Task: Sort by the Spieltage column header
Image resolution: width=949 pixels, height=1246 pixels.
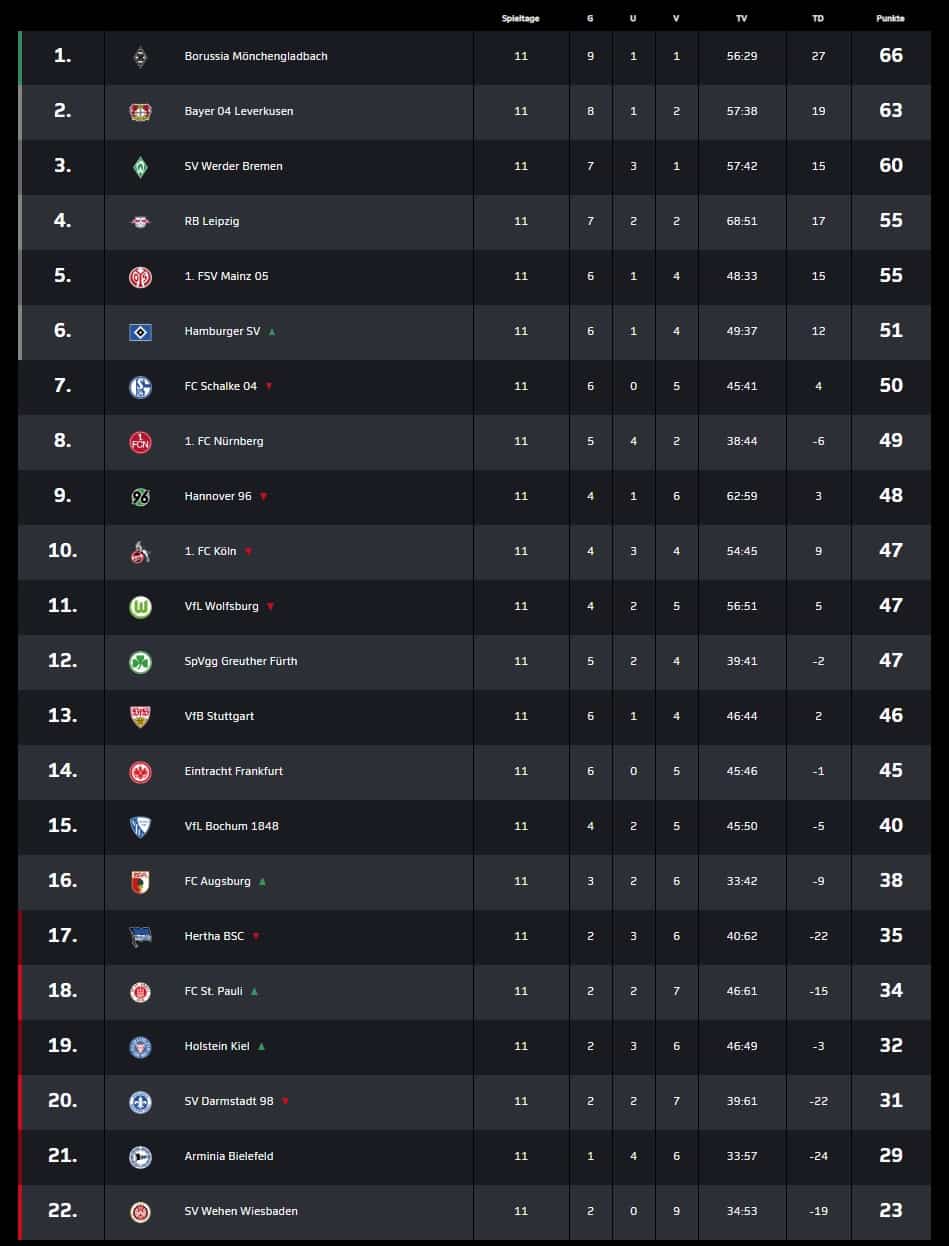Action: click(x=520, y=19)
